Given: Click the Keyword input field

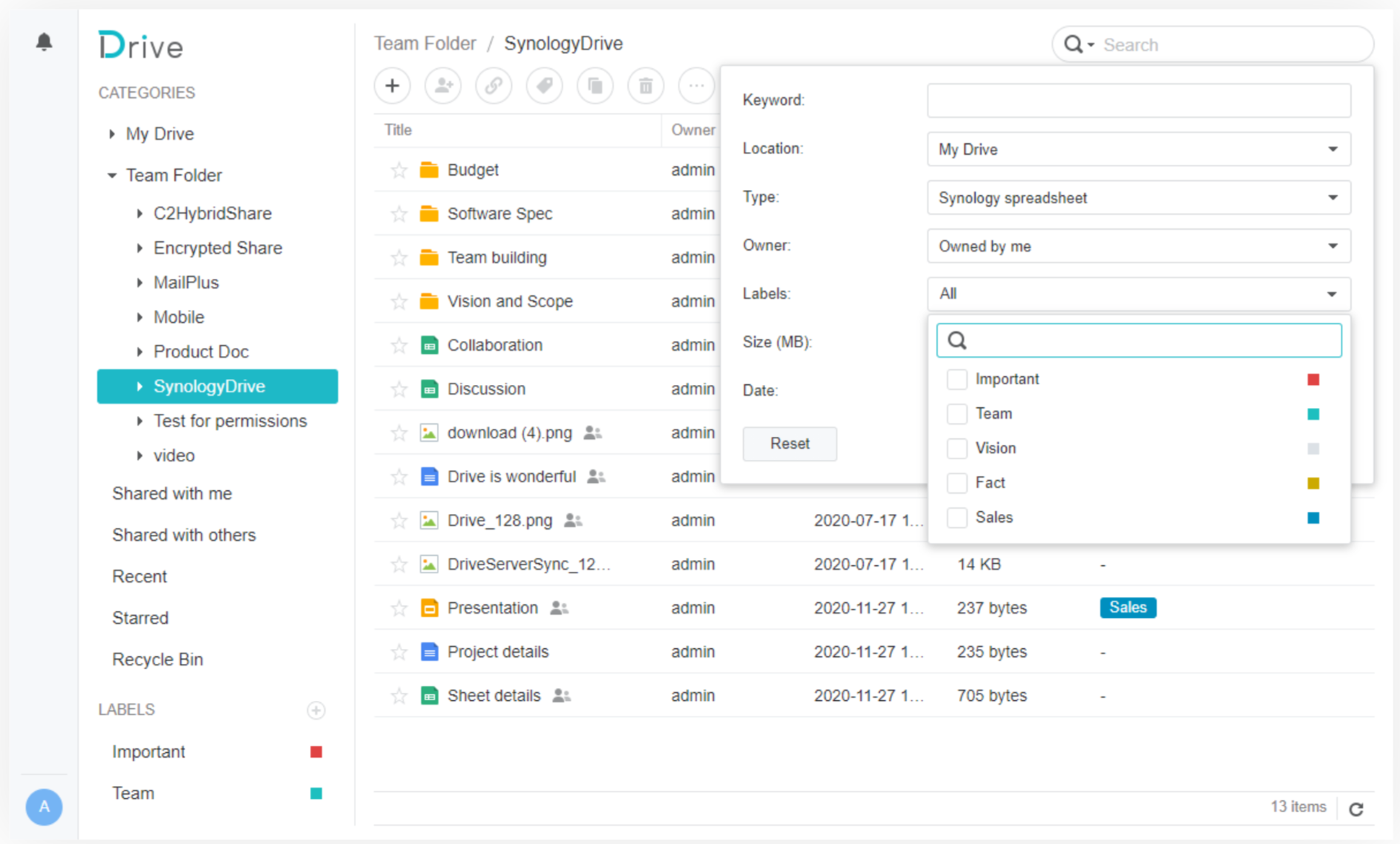Looking at the screenshot, I should coord(1138,100).
